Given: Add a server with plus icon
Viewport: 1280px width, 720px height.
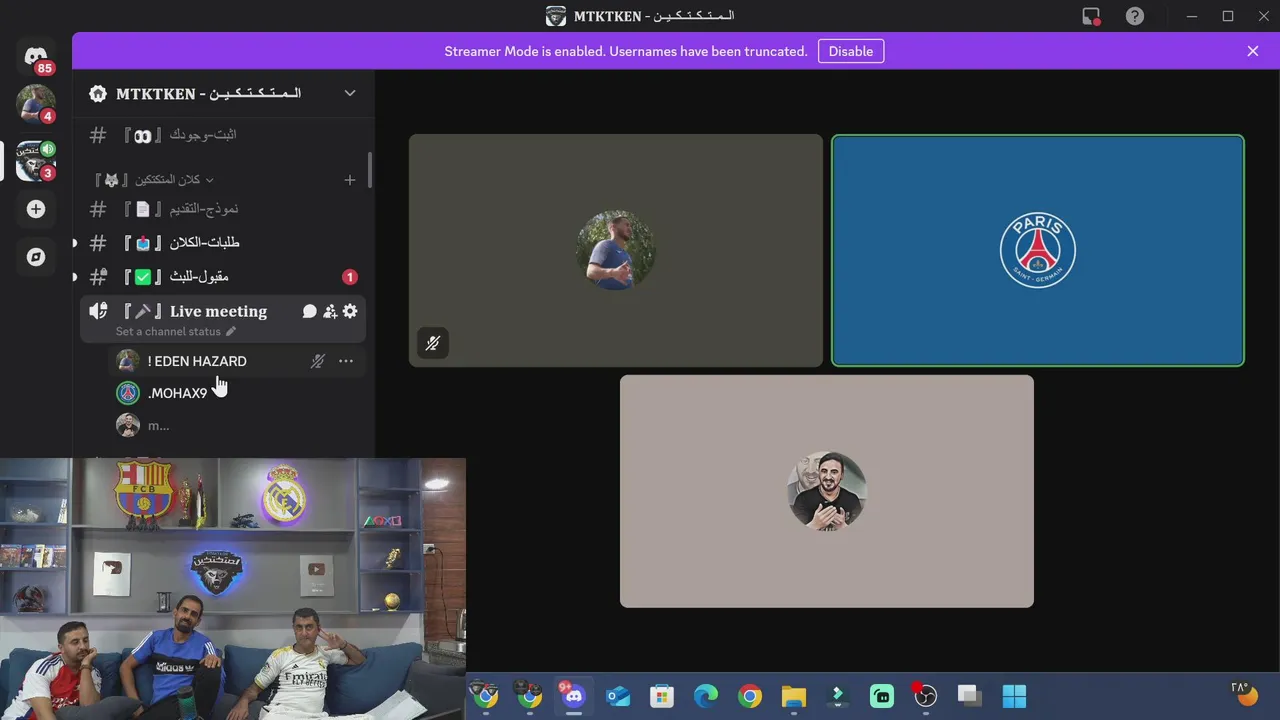Looking at the screenshot, I should tap(36, 209).
